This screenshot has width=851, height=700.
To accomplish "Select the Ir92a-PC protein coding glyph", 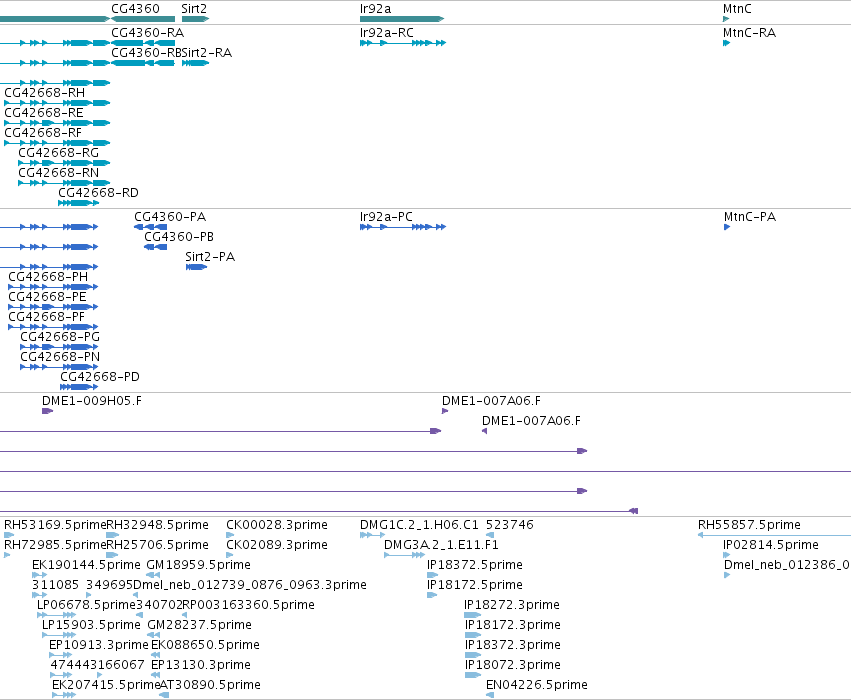I will (403, 227).
